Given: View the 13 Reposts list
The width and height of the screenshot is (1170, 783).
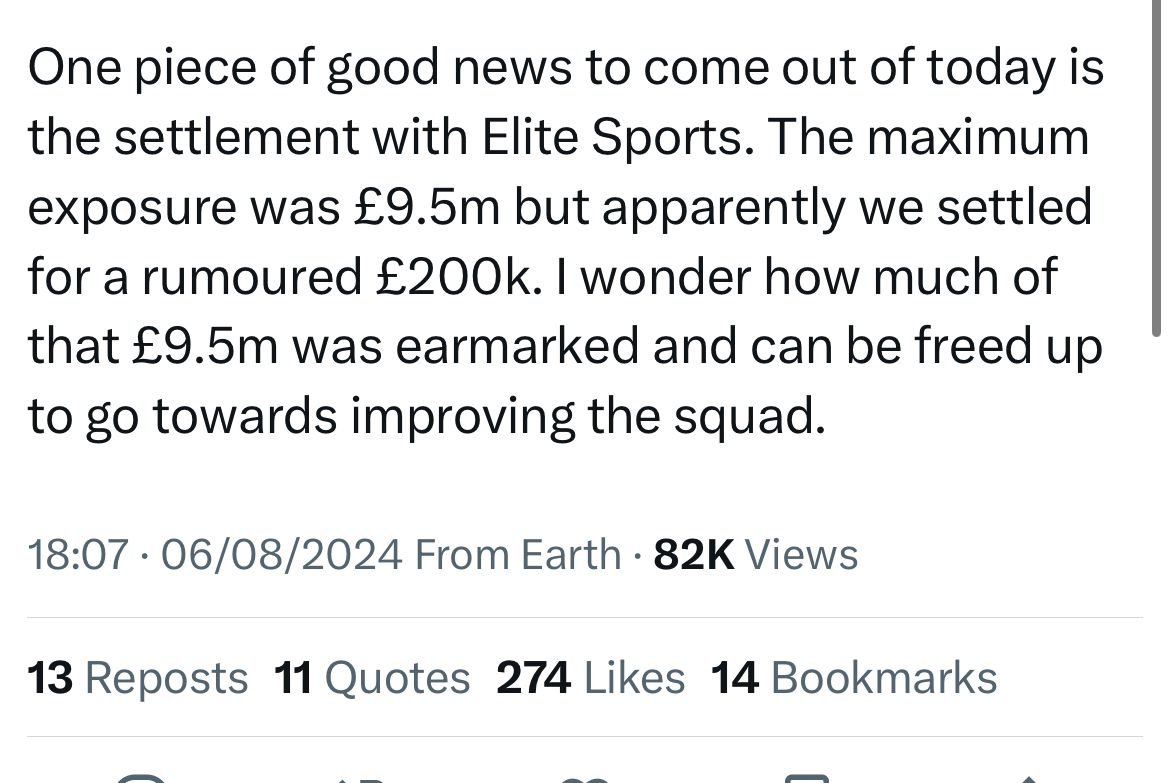Looking at the screenshot, I should pos(138,678).
